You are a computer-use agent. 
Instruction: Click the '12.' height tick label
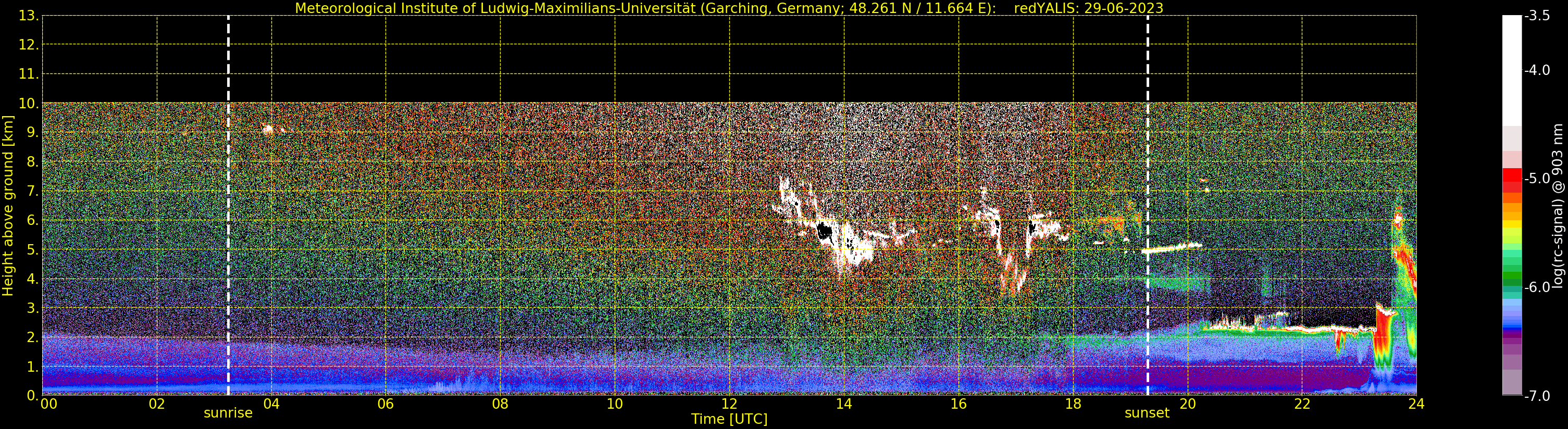click(x=29, y=45)
